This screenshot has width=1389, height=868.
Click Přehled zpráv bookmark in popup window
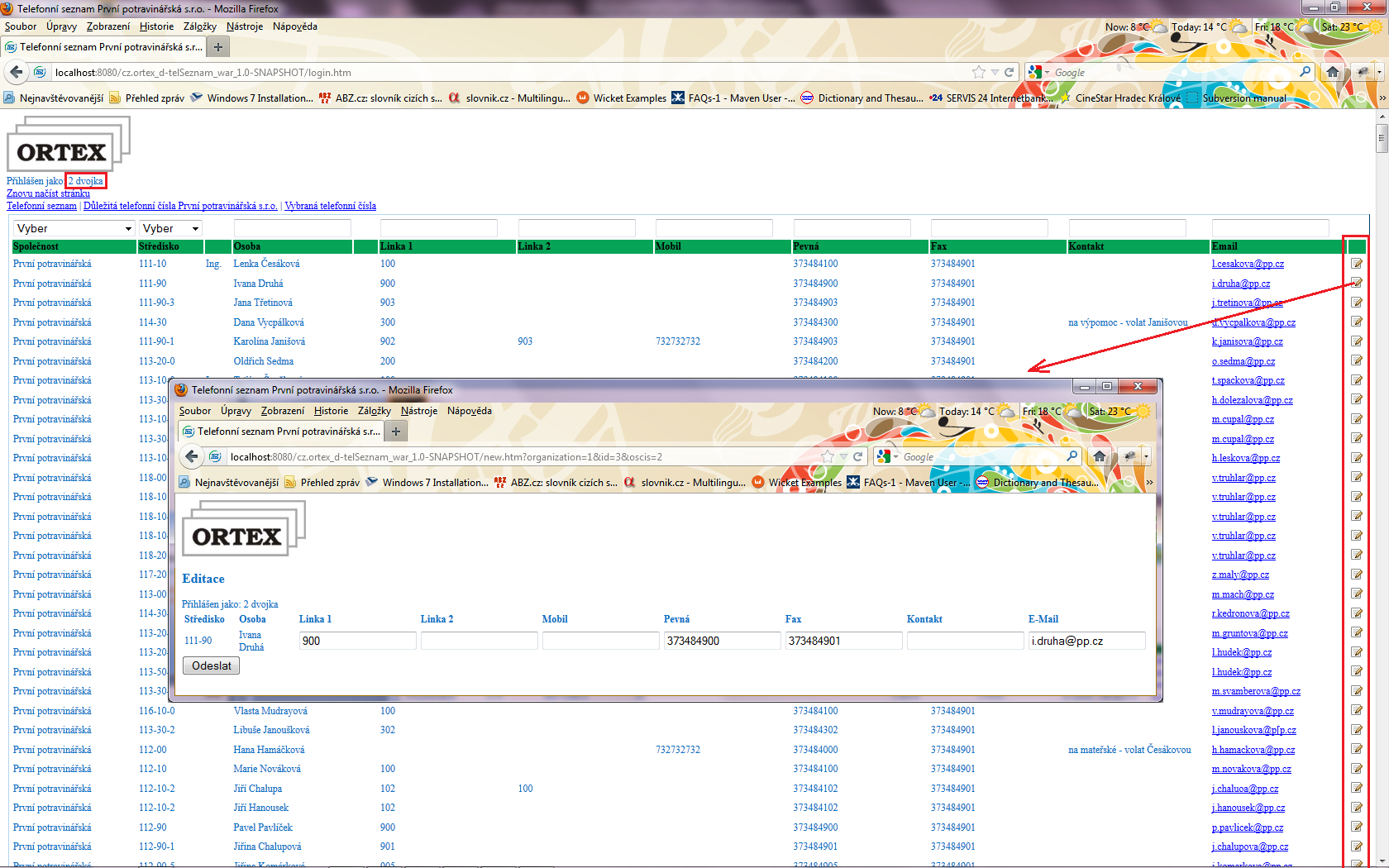(322, 483)
